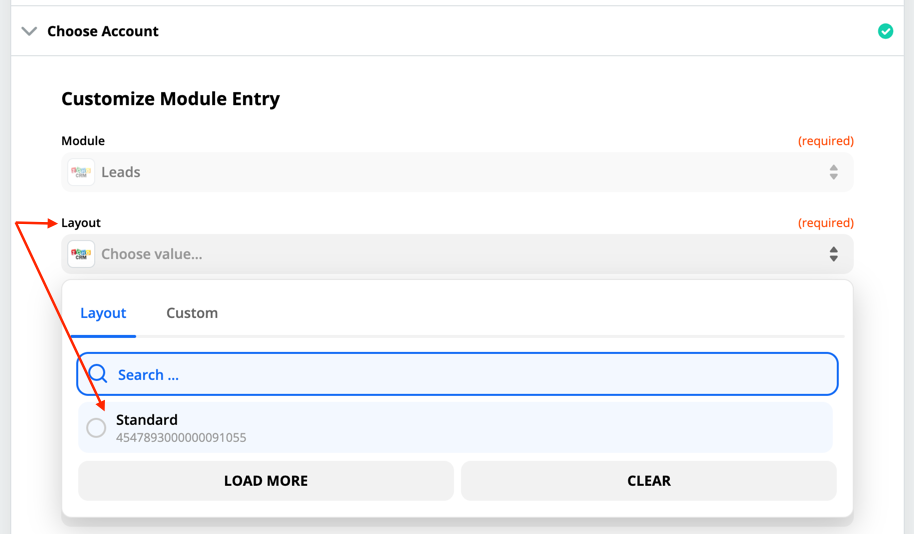The image size is (914, 534).
Task: Click the magnifier icon in search box
Action: click(98, 374)
